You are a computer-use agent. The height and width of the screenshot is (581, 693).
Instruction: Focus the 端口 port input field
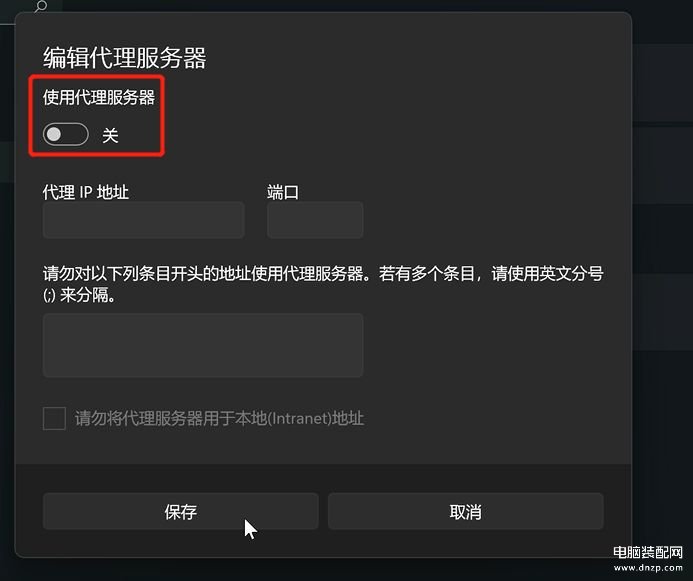coord(315,220)
